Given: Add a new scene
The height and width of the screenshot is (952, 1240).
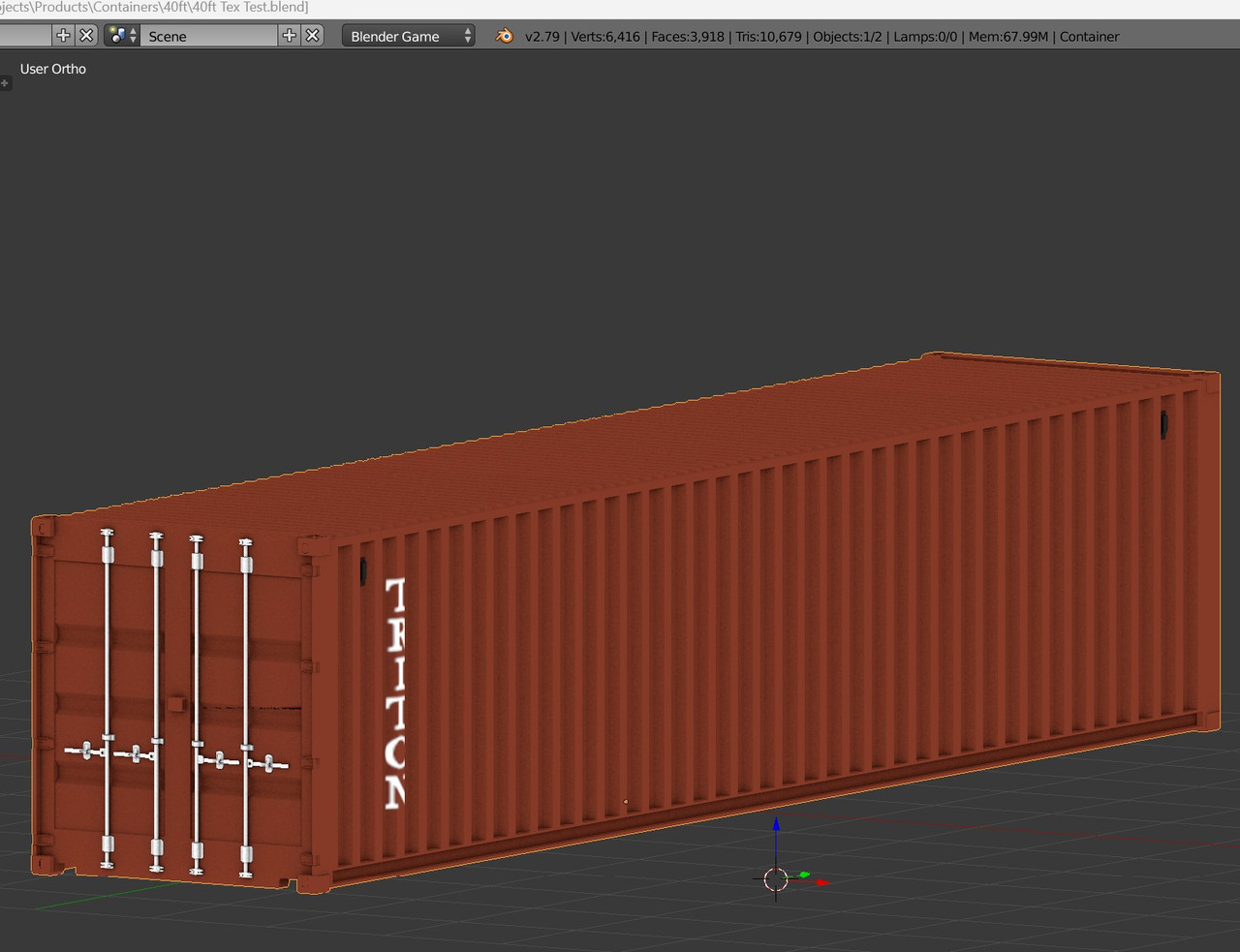Looking at the screenshot, I should 289,36.
